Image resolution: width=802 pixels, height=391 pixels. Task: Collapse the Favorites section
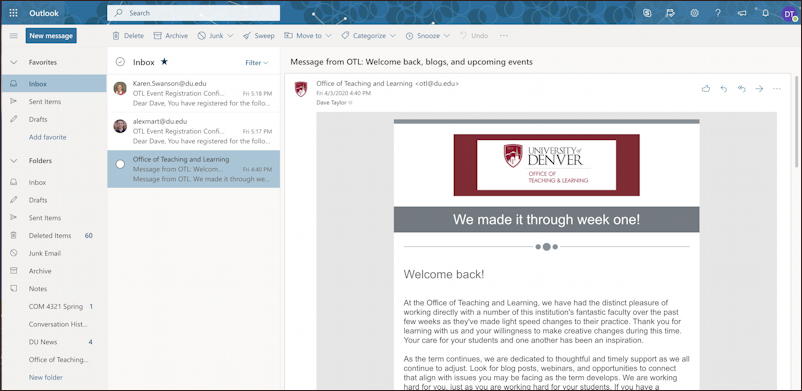click(x=14, y=62)
